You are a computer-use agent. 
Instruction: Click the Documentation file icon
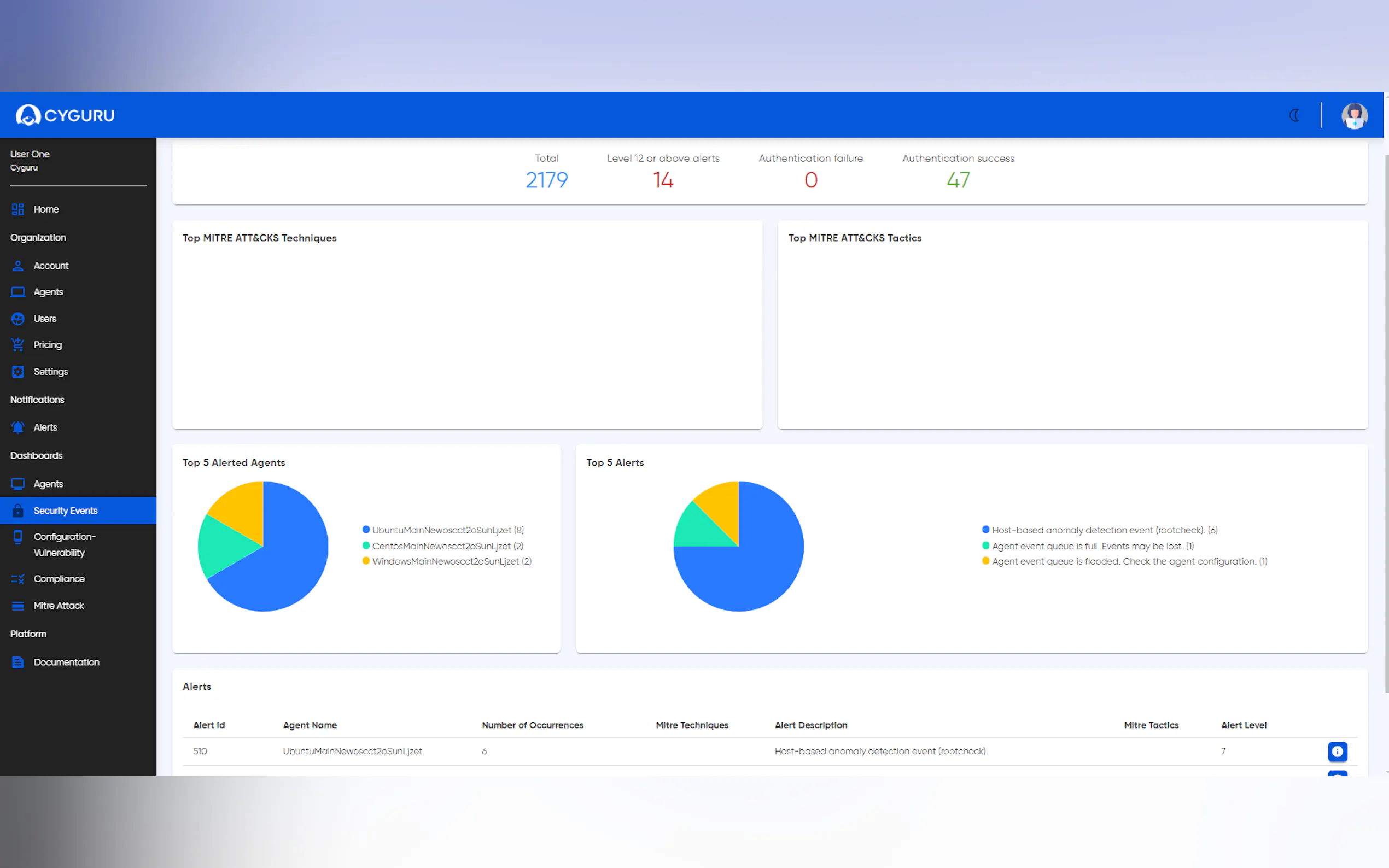click(18, 662)
